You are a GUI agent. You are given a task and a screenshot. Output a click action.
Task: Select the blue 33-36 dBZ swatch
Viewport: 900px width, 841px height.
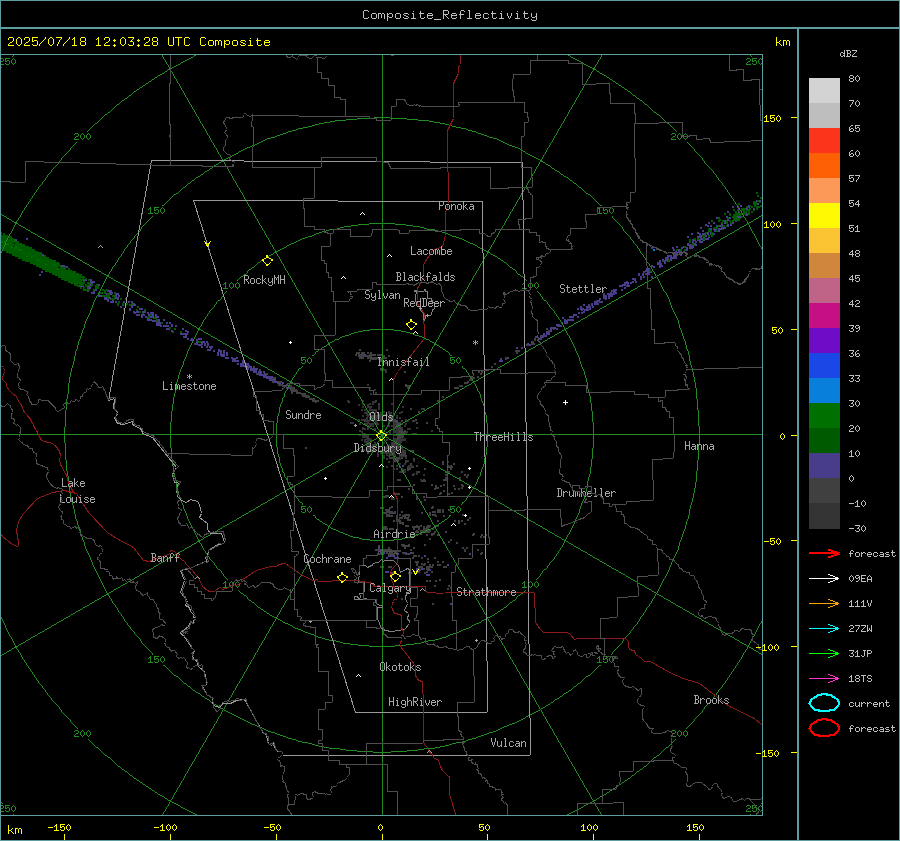coord(824,365)
